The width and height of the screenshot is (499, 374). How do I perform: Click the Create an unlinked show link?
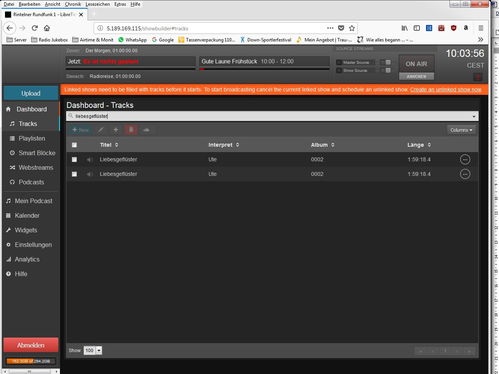446,90
